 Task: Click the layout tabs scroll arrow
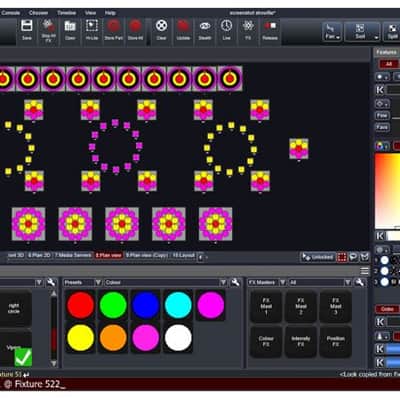(x=200, y=257)
